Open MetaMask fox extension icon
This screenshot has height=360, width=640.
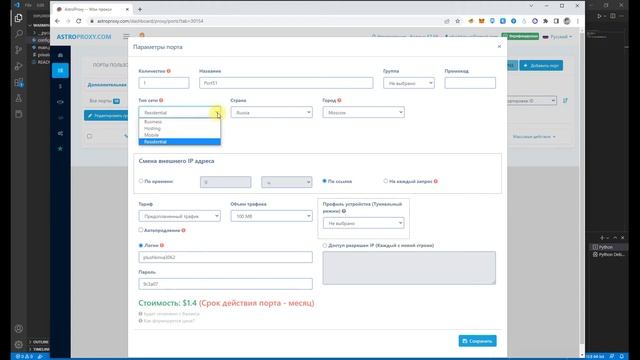tap(481, 21)
